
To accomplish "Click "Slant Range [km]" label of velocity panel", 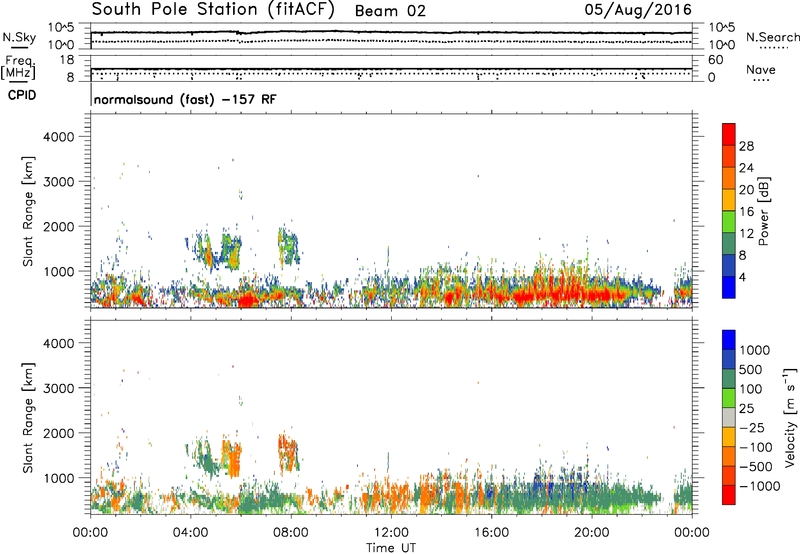I will [28, 417].
